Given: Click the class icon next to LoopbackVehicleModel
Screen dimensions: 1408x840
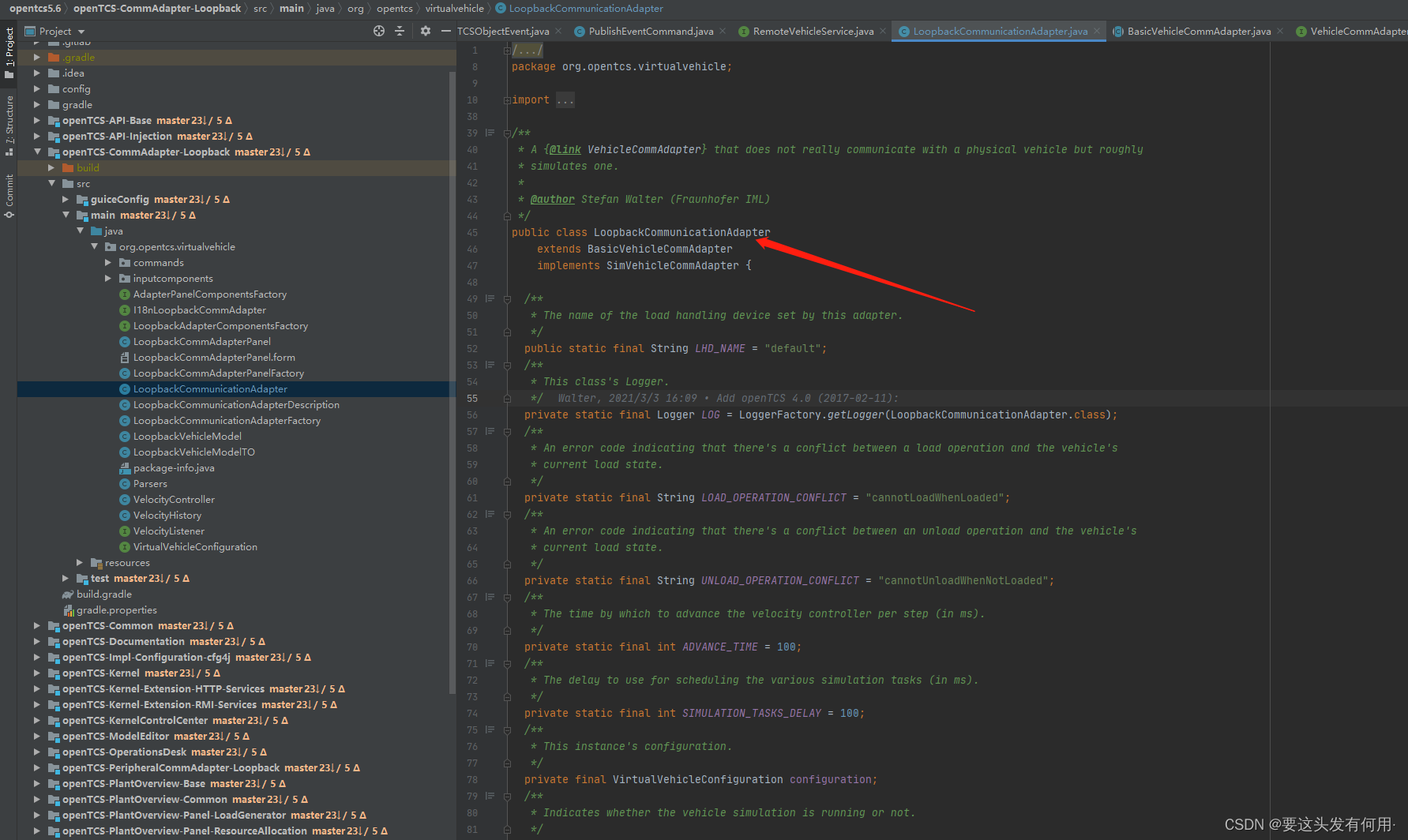Looking at the screenshot, I should point(125,437).
